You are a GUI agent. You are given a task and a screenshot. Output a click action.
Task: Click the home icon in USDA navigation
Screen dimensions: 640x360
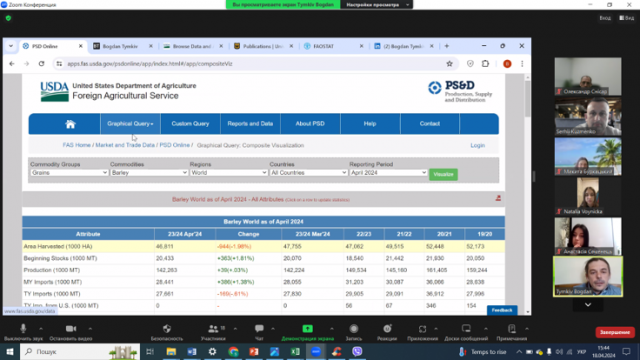(70, 124)
